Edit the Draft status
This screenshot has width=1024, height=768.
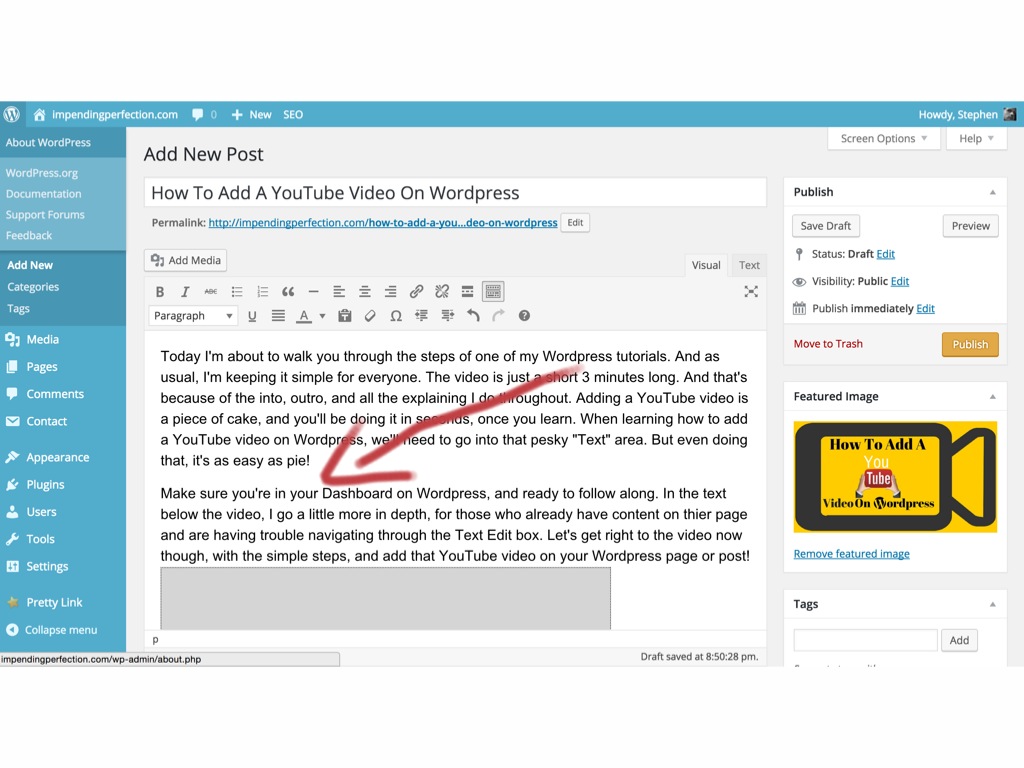point(886,254)
